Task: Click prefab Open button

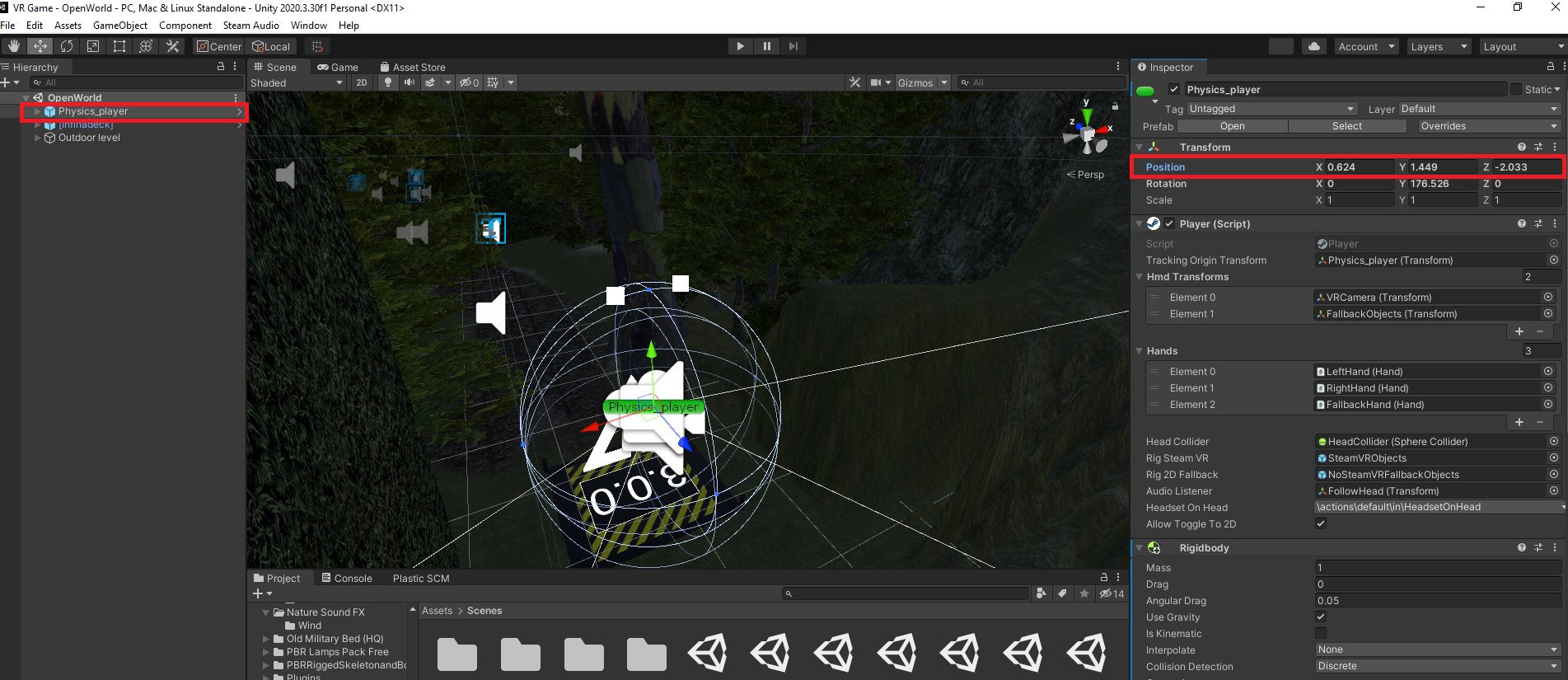Action: [x=1233, y=126]
